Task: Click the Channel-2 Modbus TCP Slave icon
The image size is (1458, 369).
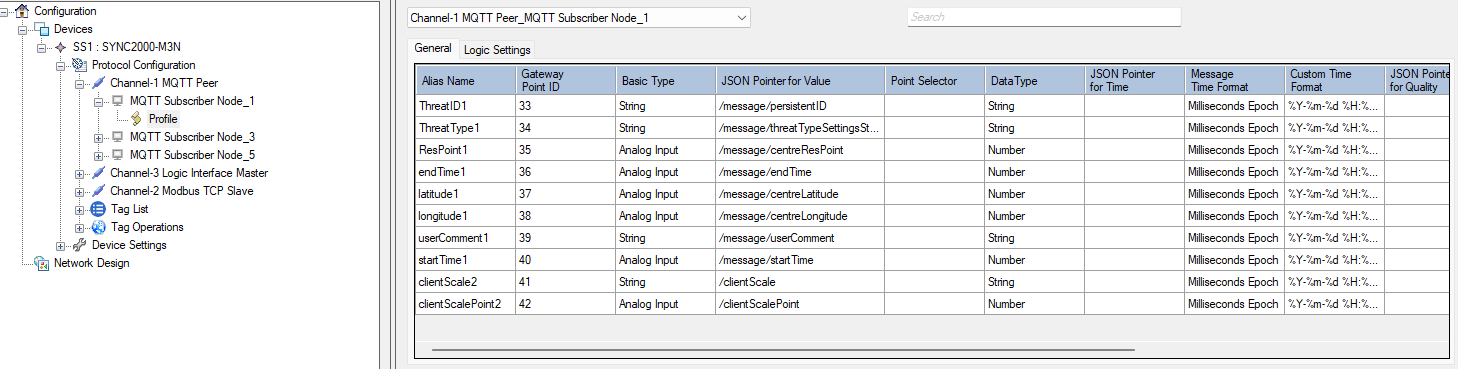Action: tap(99, 191)
